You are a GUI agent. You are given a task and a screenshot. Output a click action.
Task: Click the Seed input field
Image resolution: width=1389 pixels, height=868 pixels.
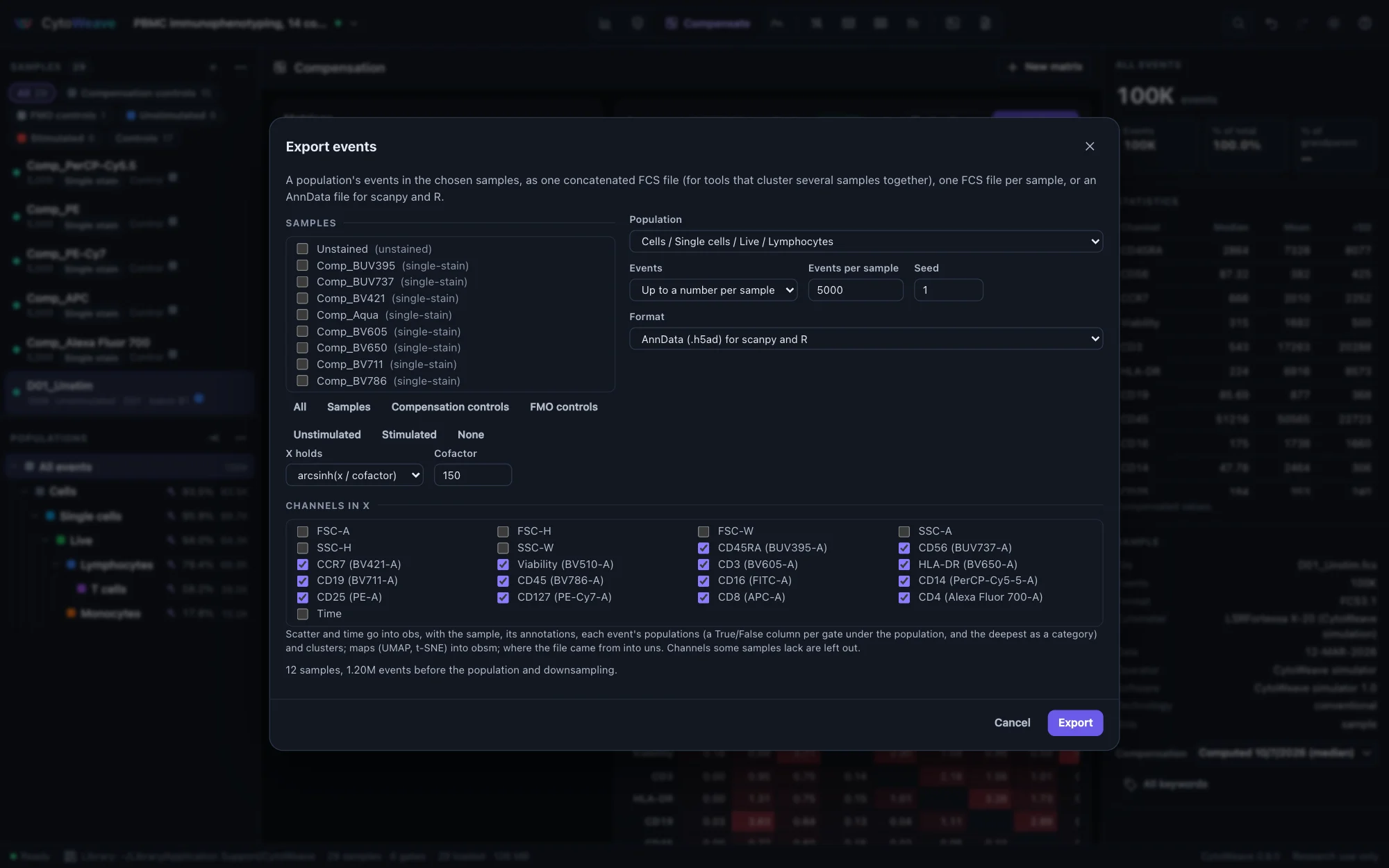(x=949, y=290)
